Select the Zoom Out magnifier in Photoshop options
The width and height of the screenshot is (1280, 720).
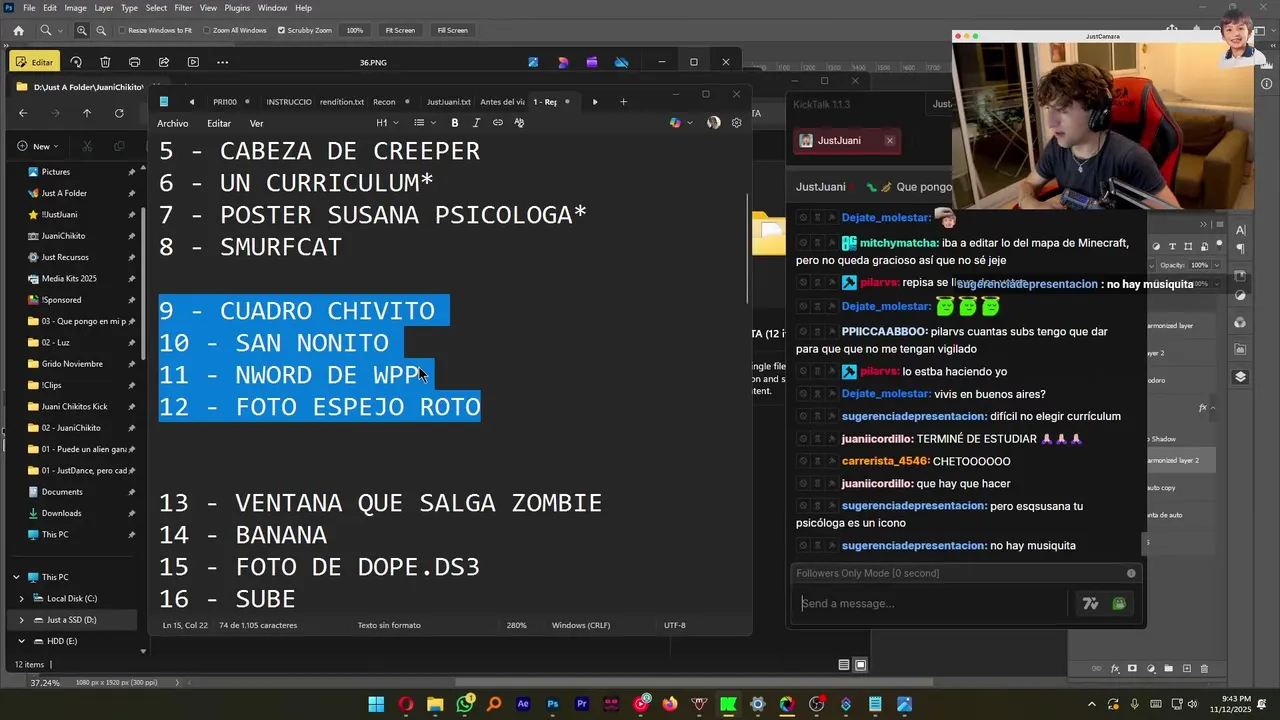(x=102, y=30)
